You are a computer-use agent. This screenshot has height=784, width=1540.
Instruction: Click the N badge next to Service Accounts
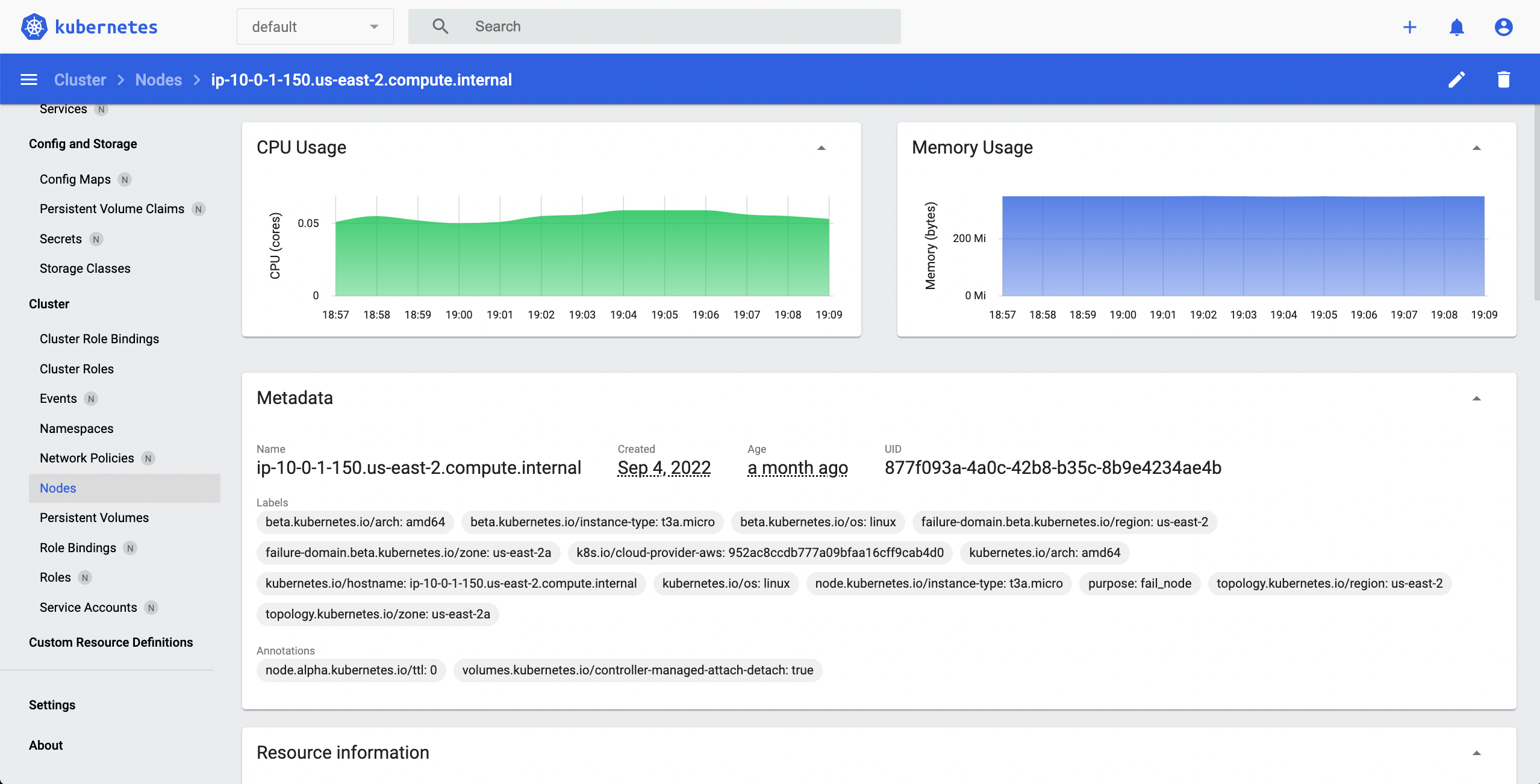tap(151, 608)
